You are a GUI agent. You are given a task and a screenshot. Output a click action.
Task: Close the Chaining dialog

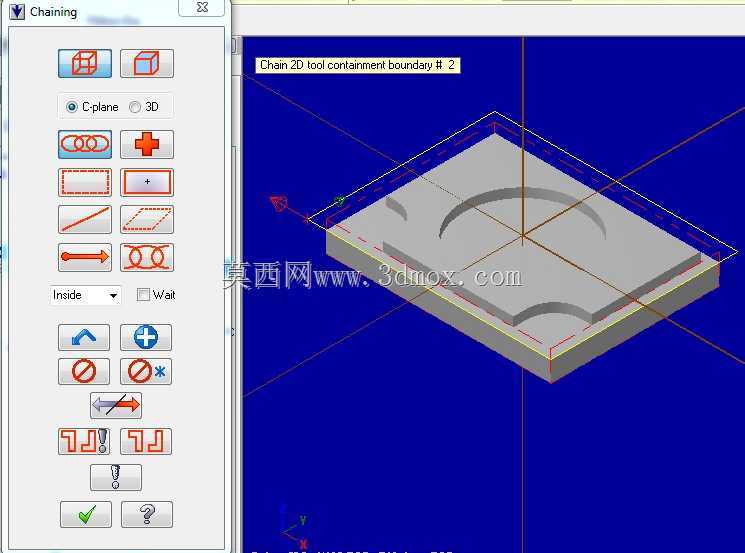pos(202,8)
